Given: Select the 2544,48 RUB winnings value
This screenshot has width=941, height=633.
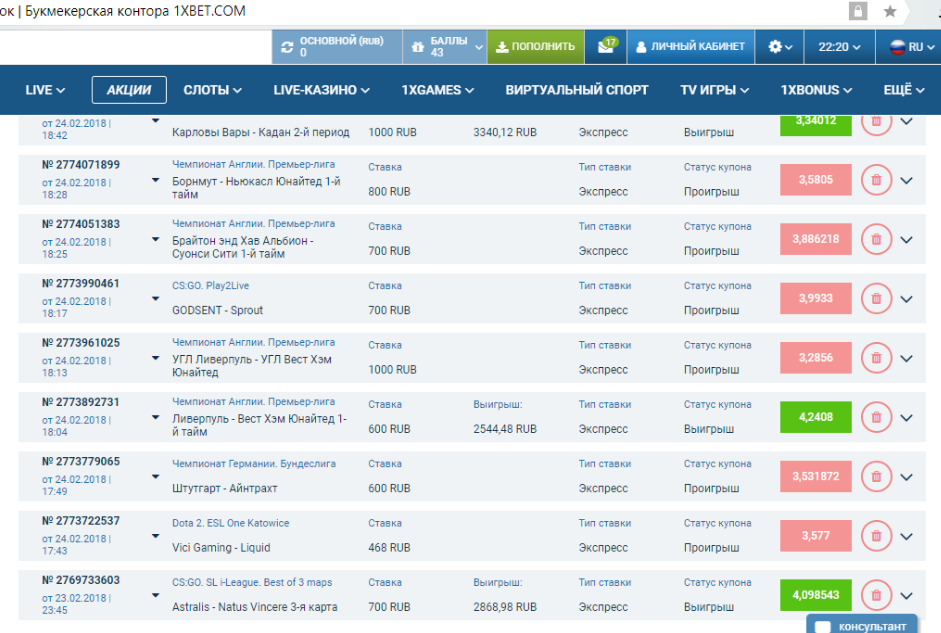Looking at the screenshot, I should click(x=505, y=429).
